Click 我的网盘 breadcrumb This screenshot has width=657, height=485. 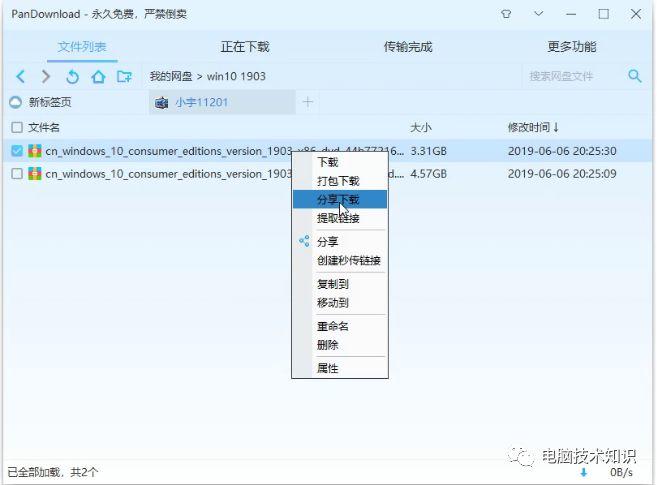(171, 76)
